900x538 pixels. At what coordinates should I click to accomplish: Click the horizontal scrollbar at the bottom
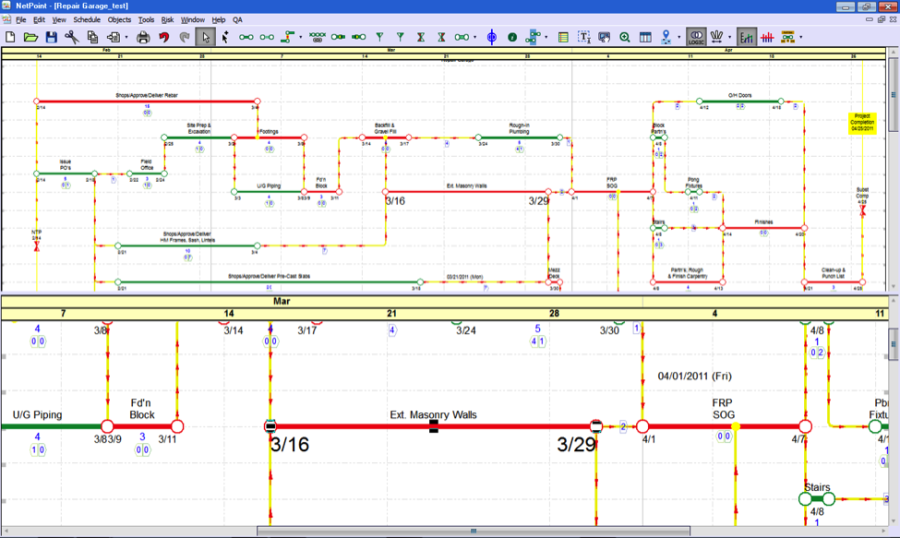(x=472, y=531)
